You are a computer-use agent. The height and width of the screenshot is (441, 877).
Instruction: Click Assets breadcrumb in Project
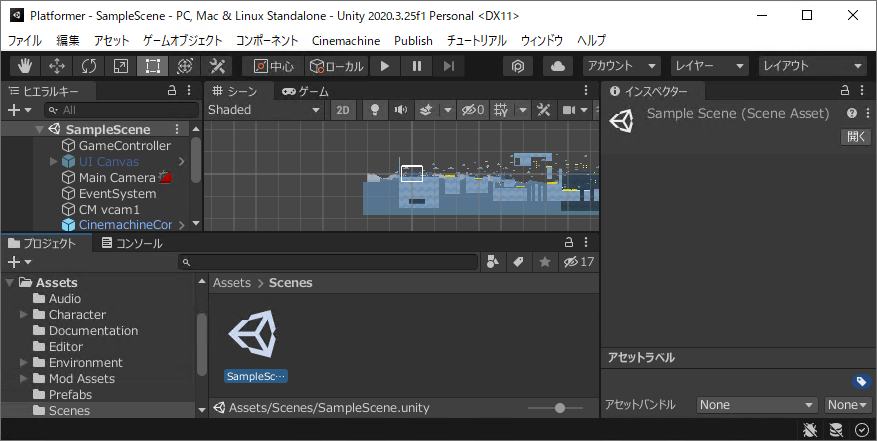232,283
